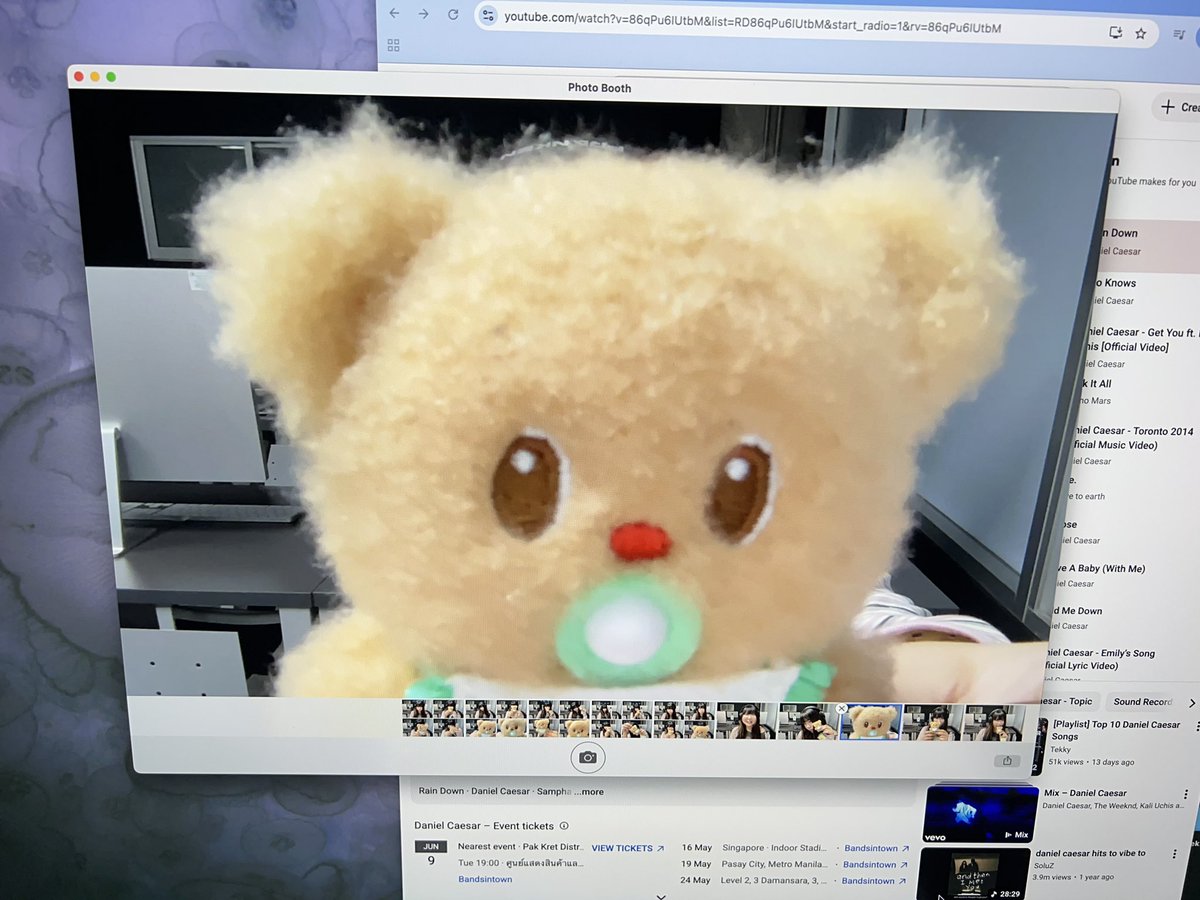1200x900 pixels.
Task: Go forward in the Chrome browser
Action: tap(424, 14)
